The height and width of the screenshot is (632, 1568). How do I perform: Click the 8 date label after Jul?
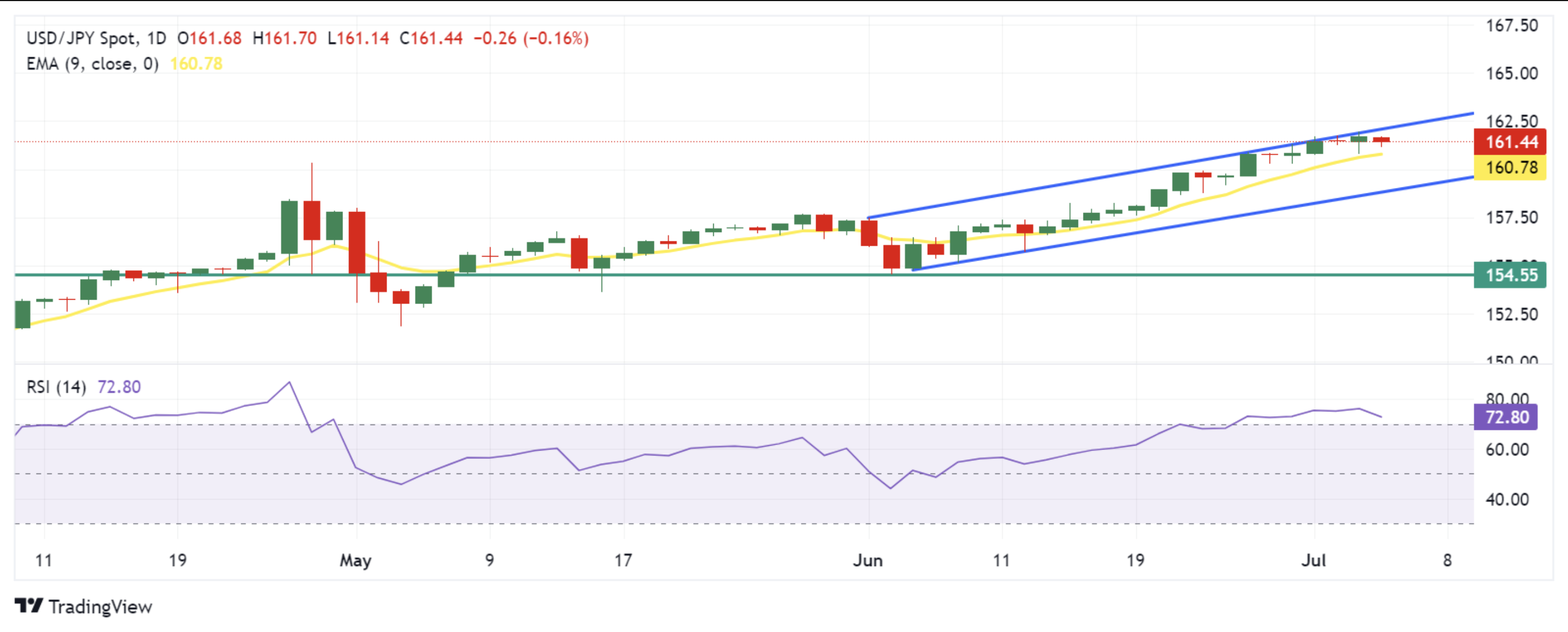(x=1448, y=560)
